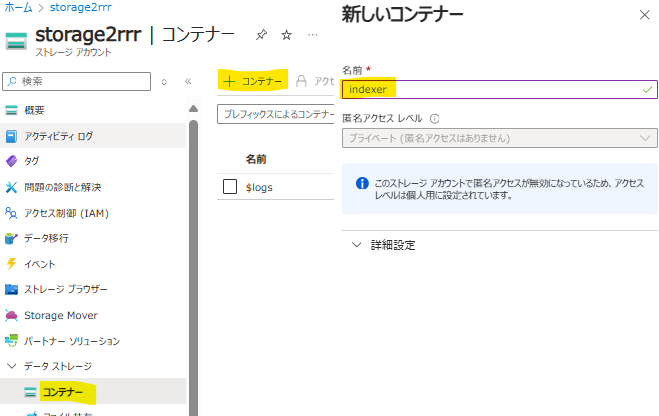
Task: Mark storage2rrr as favorite with star icon
Action: click(287, 35)
